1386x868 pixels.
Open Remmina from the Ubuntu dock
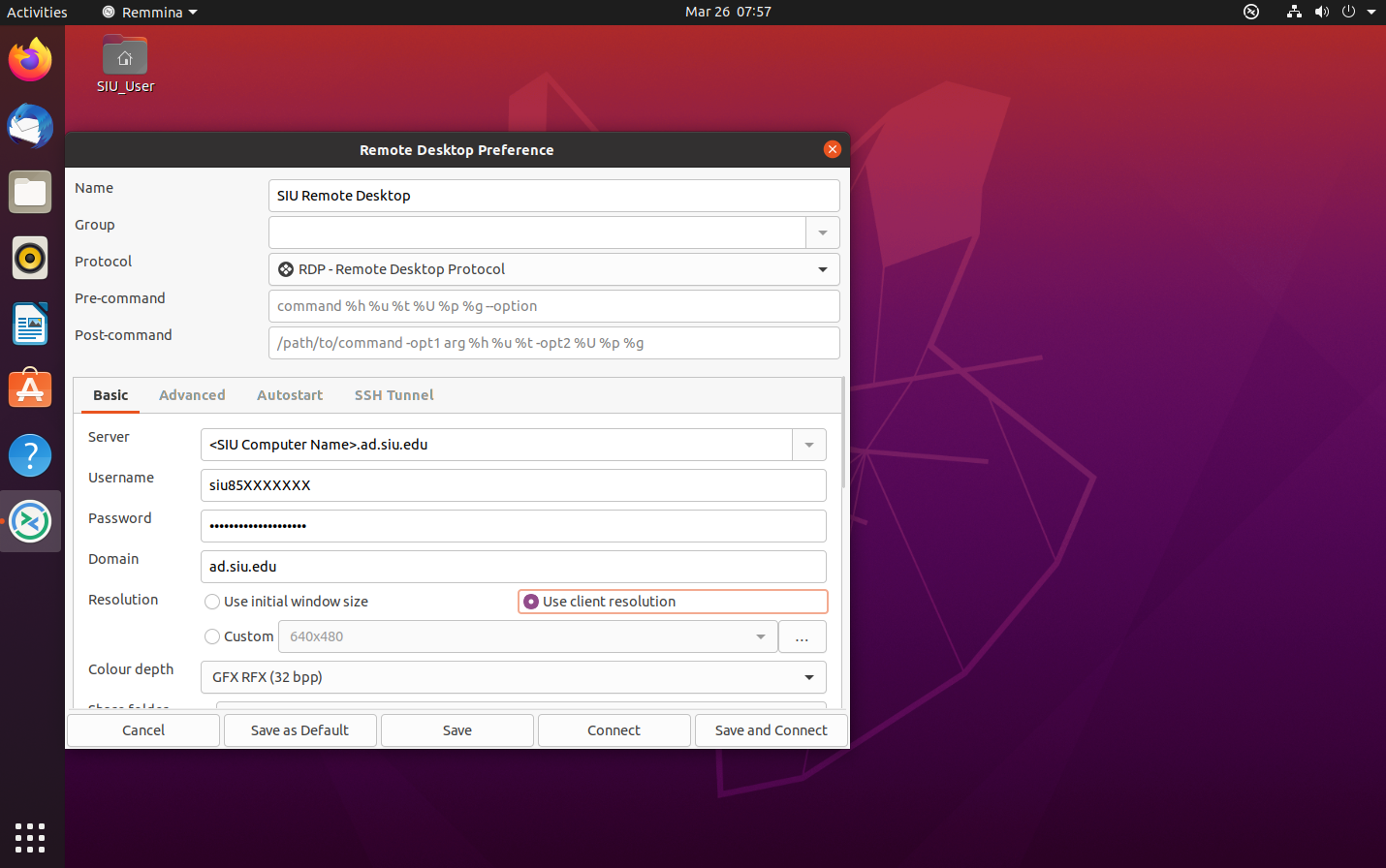click(30, 521)
